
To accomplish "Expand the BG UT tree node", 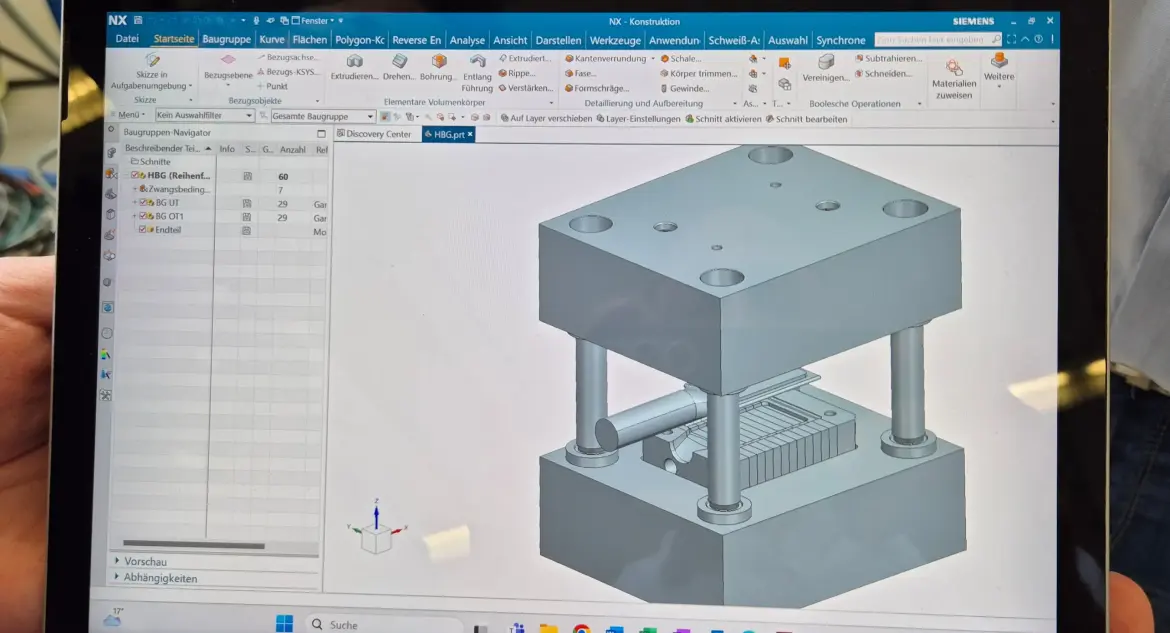I will (x=135, y=202).
